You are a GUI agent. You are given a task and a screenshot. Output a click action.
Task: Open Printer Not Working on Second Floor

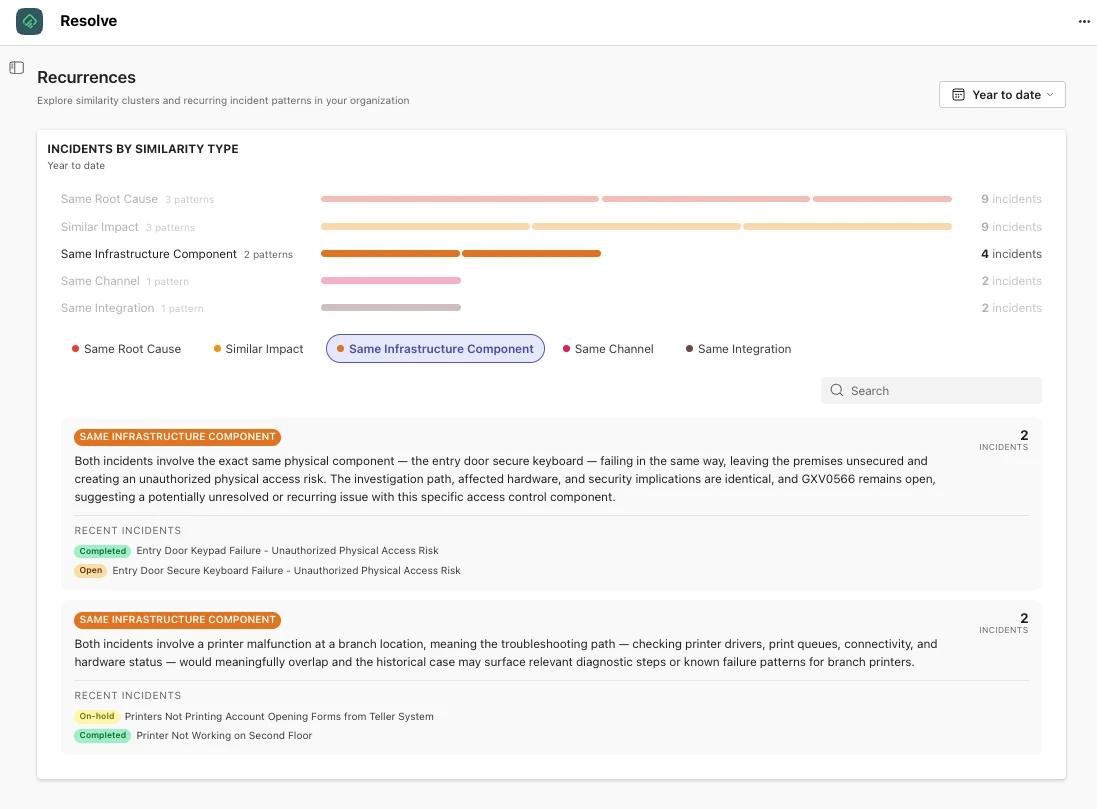pyautogui.click(x=224, y=736)
